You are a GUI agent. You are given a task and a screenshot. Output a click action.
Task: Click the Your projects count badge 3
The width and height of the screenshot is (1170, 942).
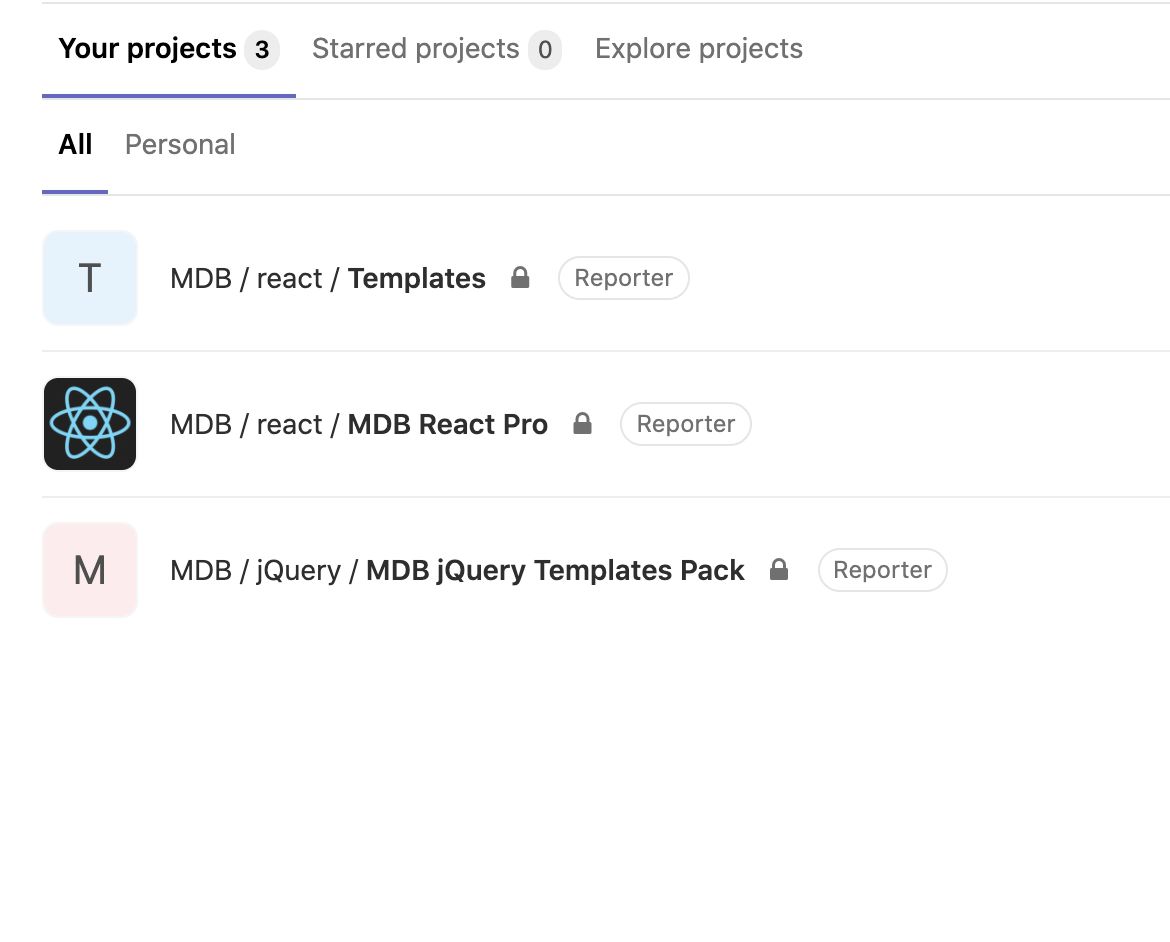pyautogui.click(x=262, y=50)
